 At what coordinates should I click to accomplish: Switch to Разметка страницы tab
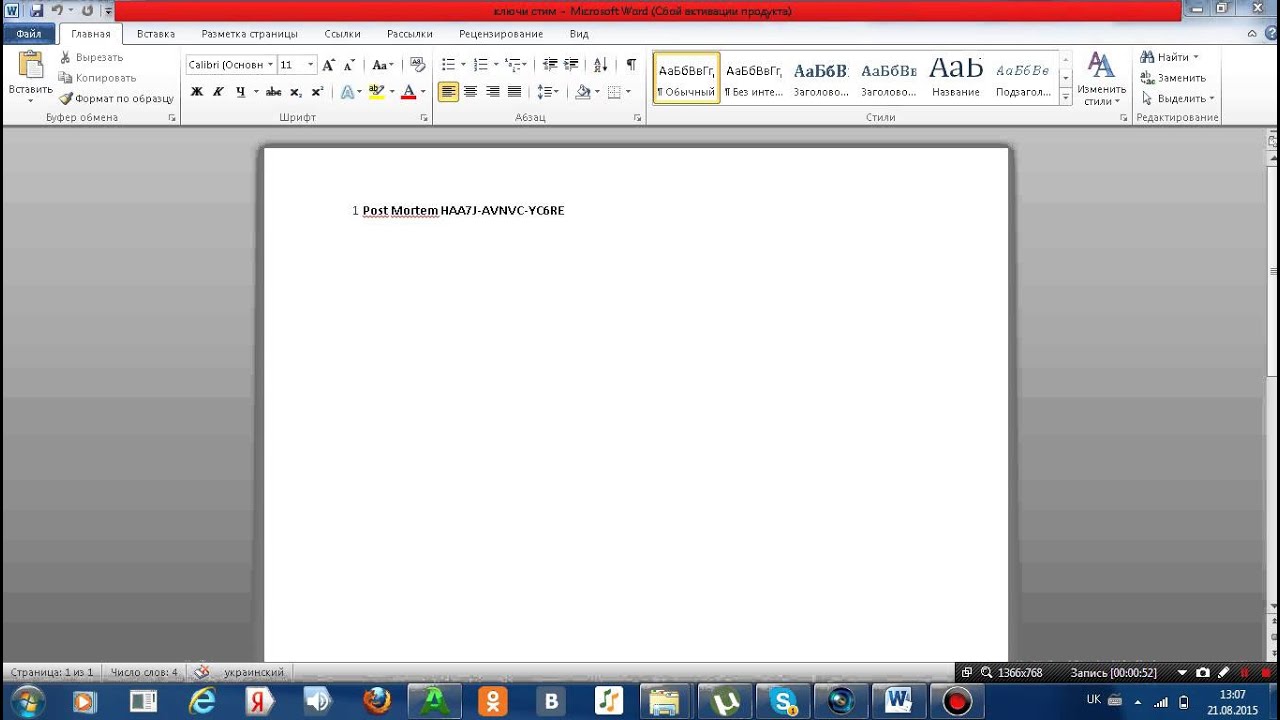click(249, 33)
